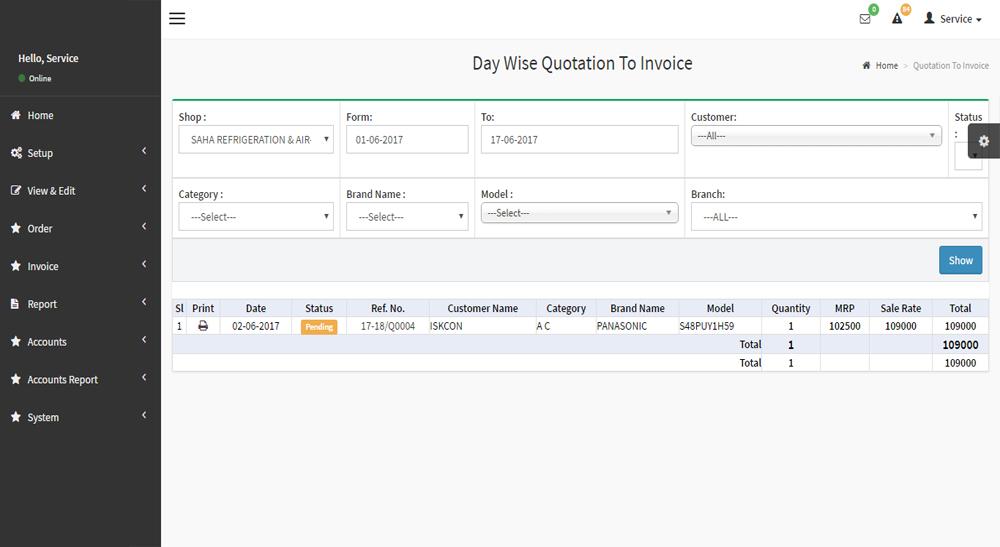The image size is (1000, 547).
Task: Click the From date input field
Action: click(x=407, y=140)
